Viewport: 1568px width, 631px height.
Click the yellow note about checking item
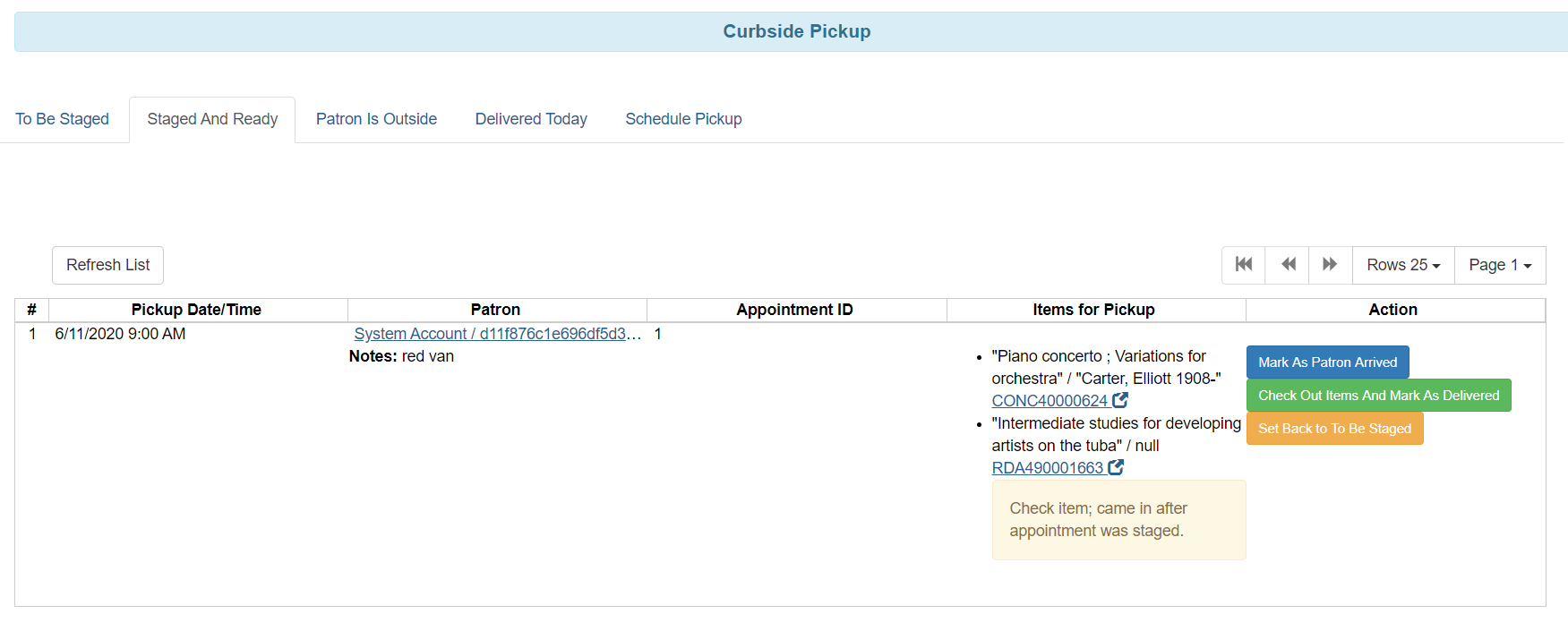[1118, 519]
